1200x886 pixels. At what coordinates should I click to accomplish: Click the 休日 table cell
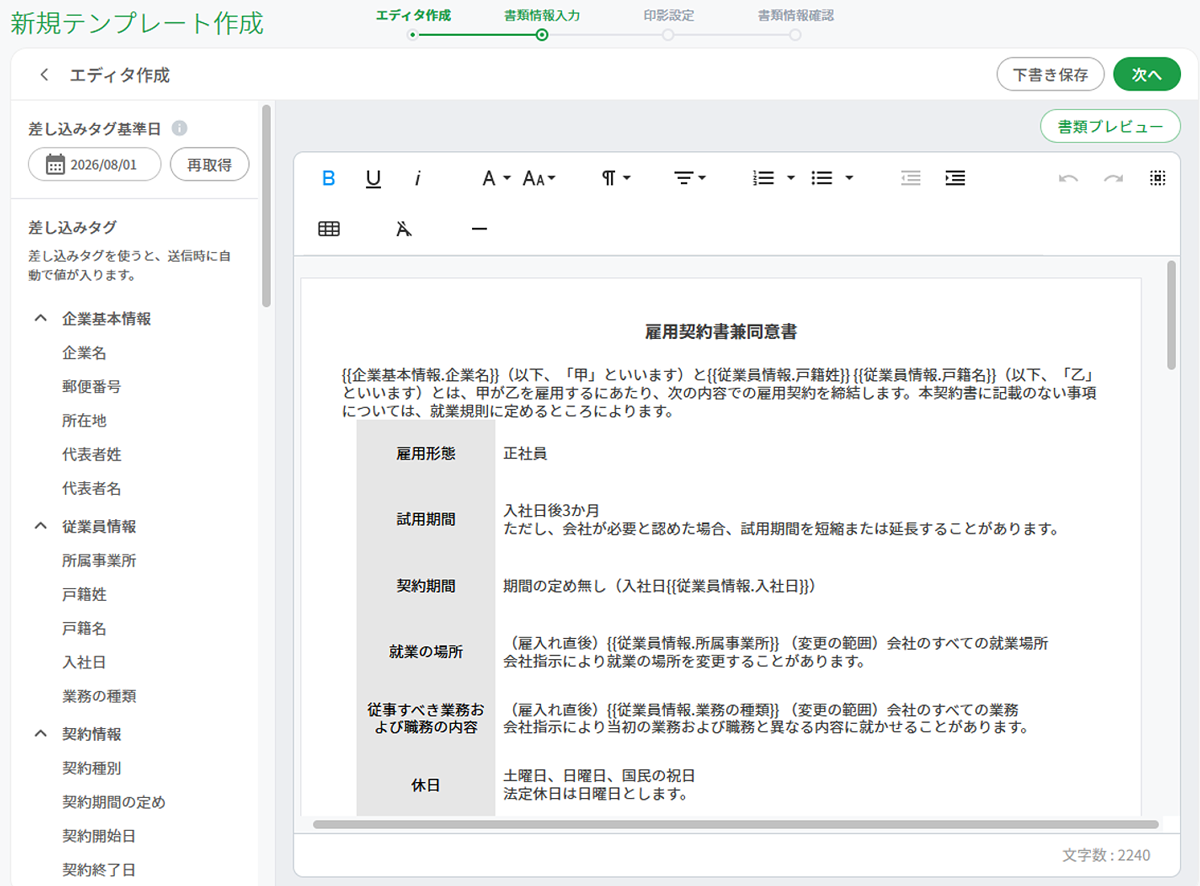point(426,785)
